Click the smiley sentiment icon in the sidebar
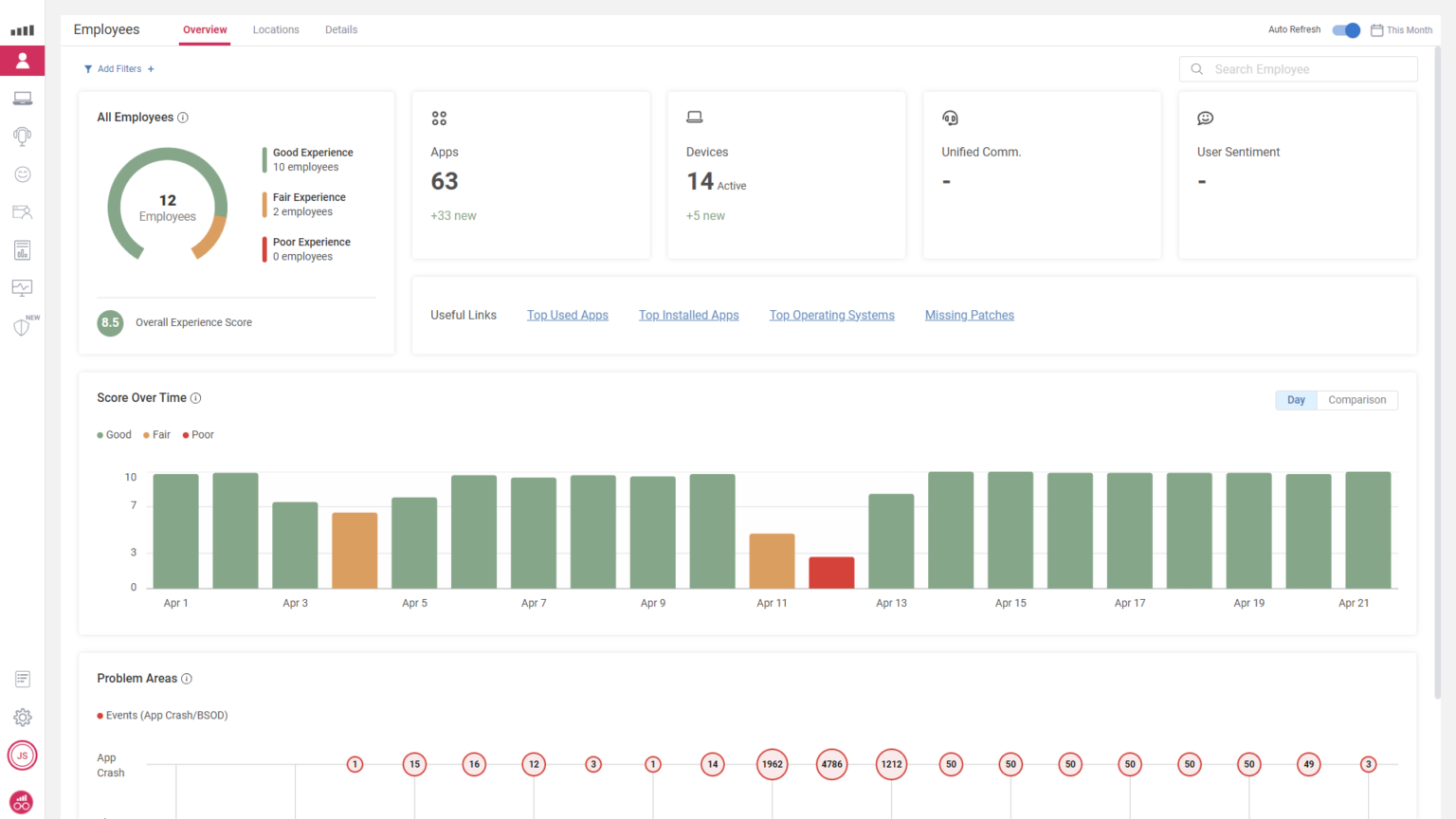Image resolution: width=1456 pixels, height=819 pixels. (x=22, y=173)
